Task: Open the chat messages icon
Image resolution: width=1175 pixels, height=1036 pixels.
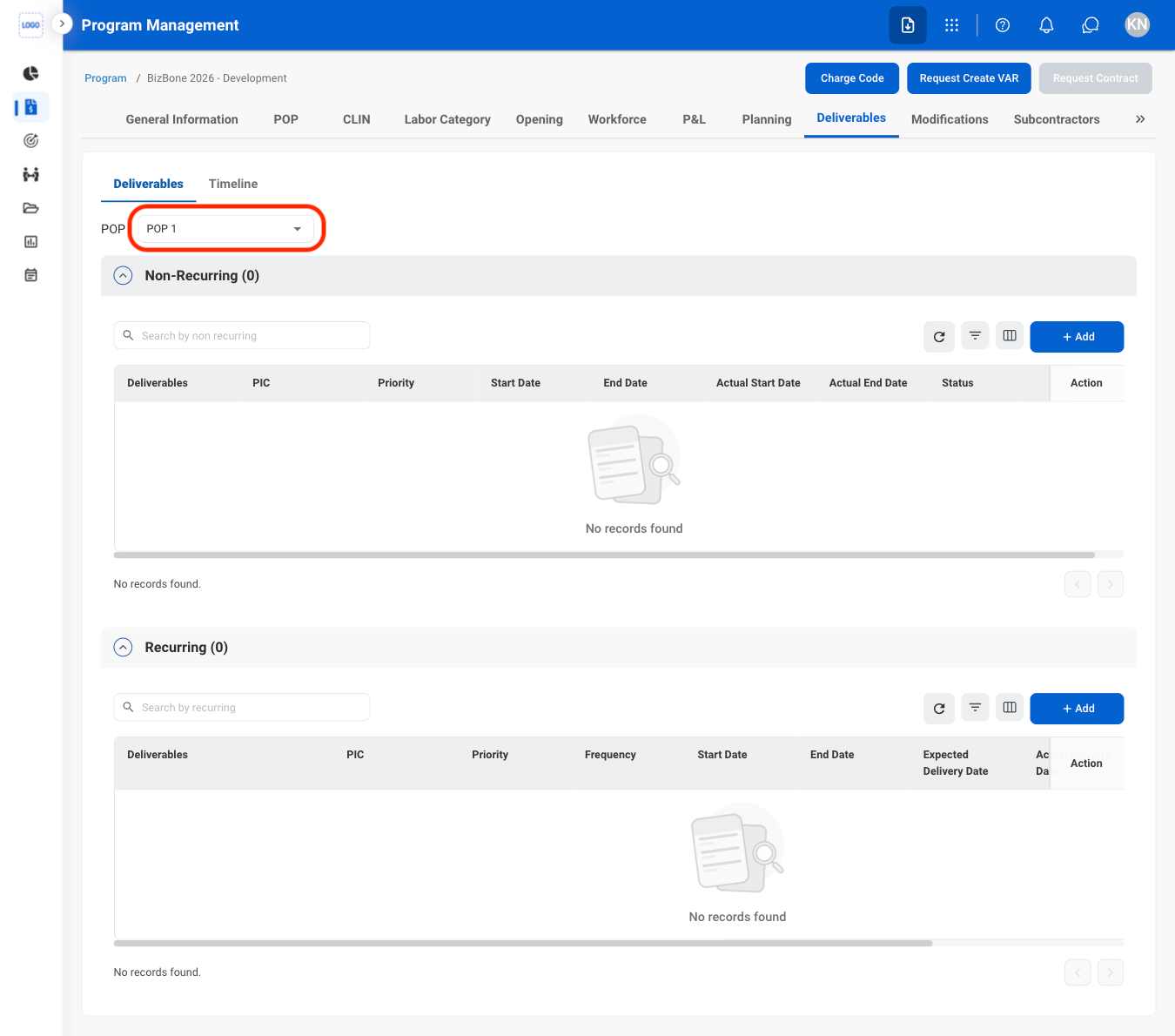Action: point(1091,25)
